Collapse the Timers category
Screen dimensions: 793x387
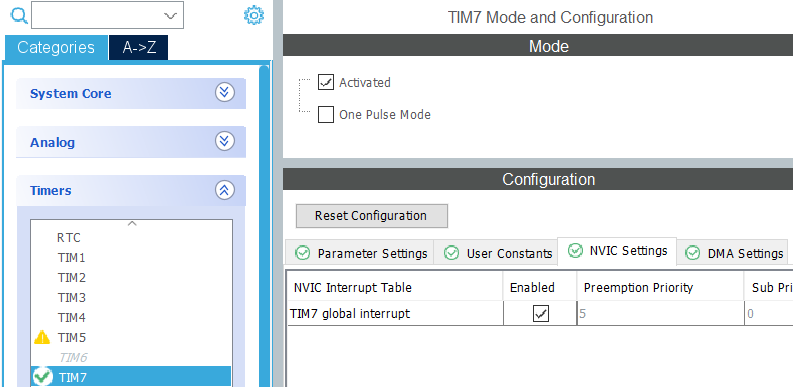tap(131, 191)
